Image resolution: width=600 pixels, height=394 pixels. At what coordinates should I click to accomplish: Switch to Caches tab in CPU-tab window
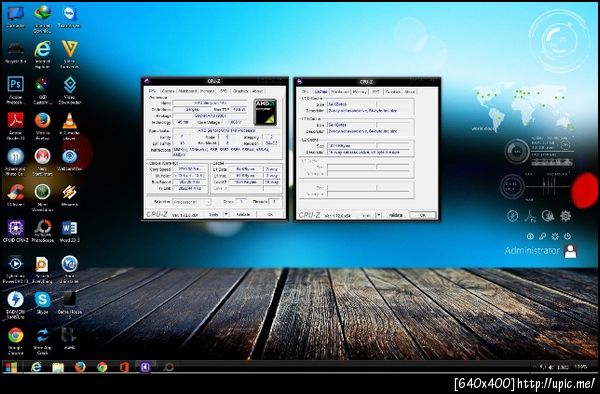(x=168, y=91)
